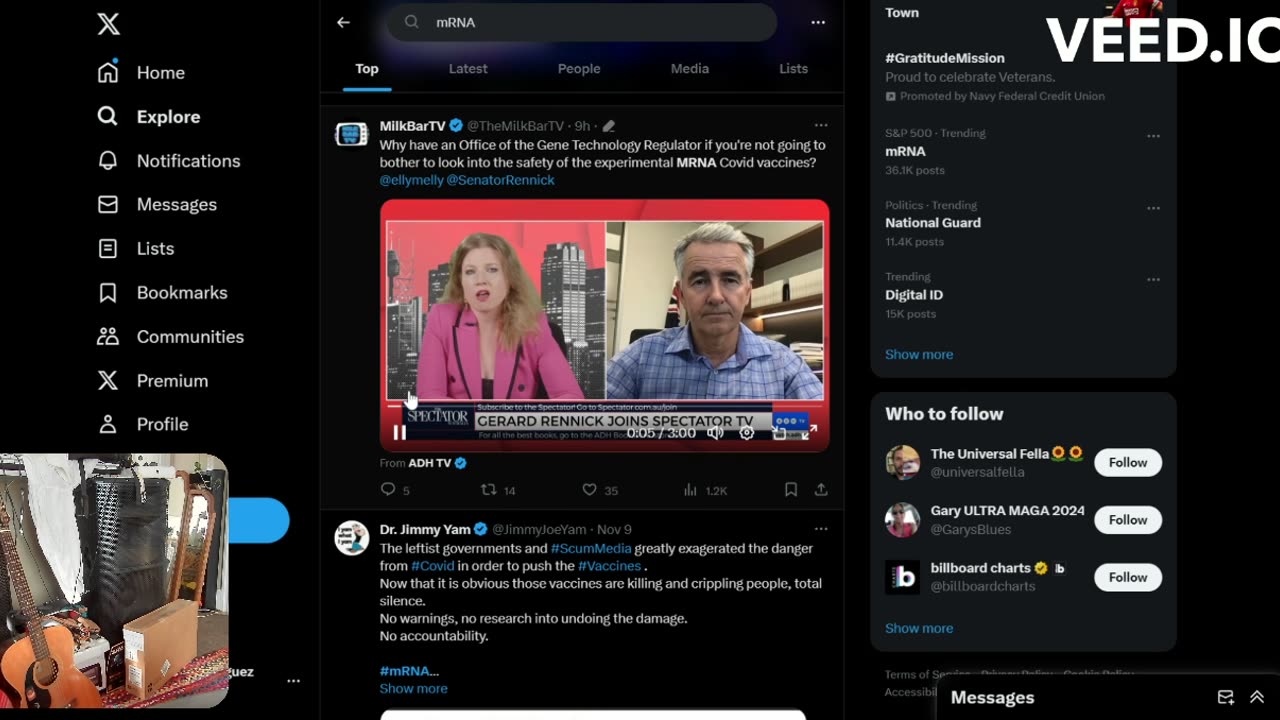Open options for mRNA trend
Viewport: 1280px width, 720px height.
[x=1153, y=136]
